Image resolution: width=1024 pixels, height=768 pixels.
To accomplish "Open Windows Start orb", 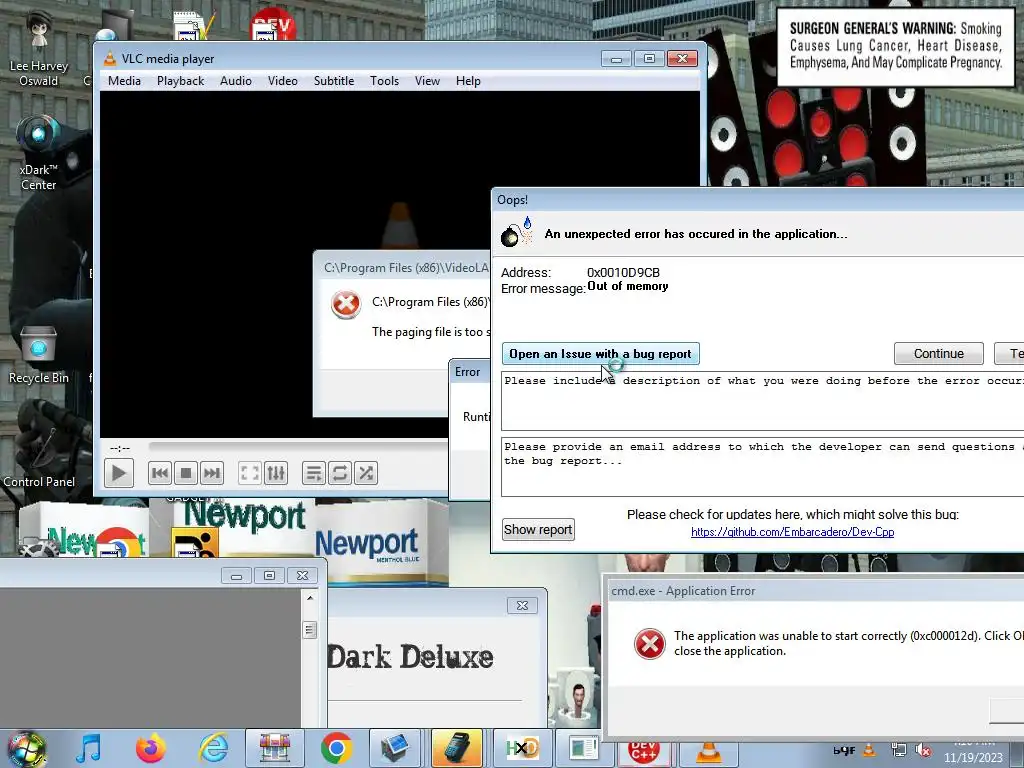I will point(26,749).
